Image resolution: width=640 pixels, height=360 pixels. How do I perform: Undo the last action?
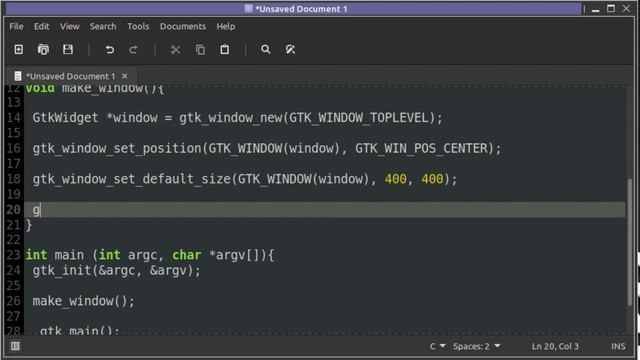coord(109,49)
